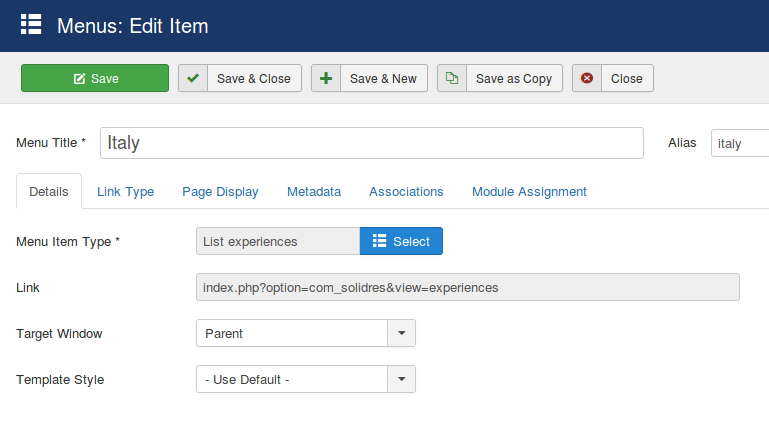Click the list icon on the Select button
Image resolution: width=769 pixels, height=437 pixels.
379,241
